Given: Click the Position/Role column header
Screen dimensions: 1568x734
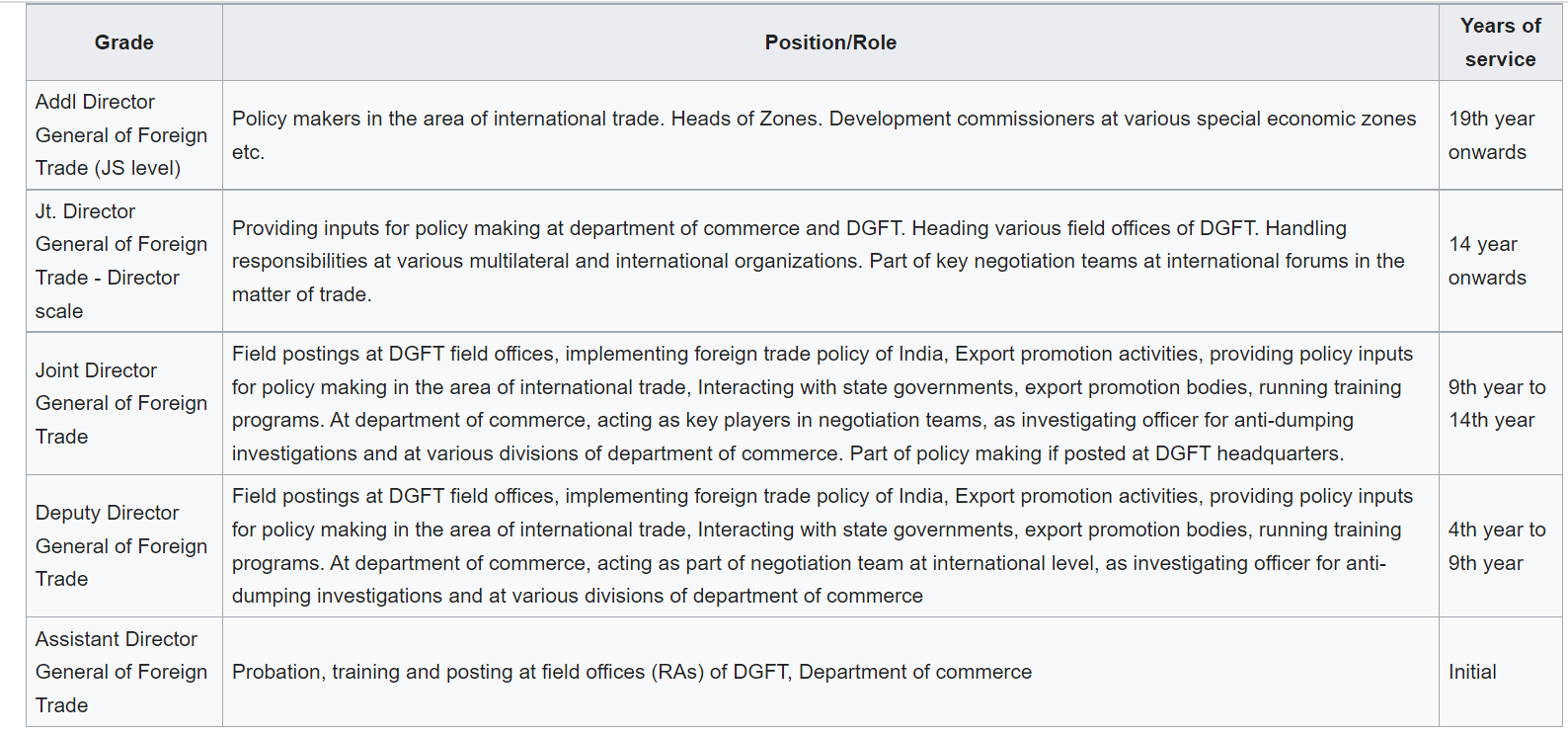Looking at the screenshot, I should (829, 42).
